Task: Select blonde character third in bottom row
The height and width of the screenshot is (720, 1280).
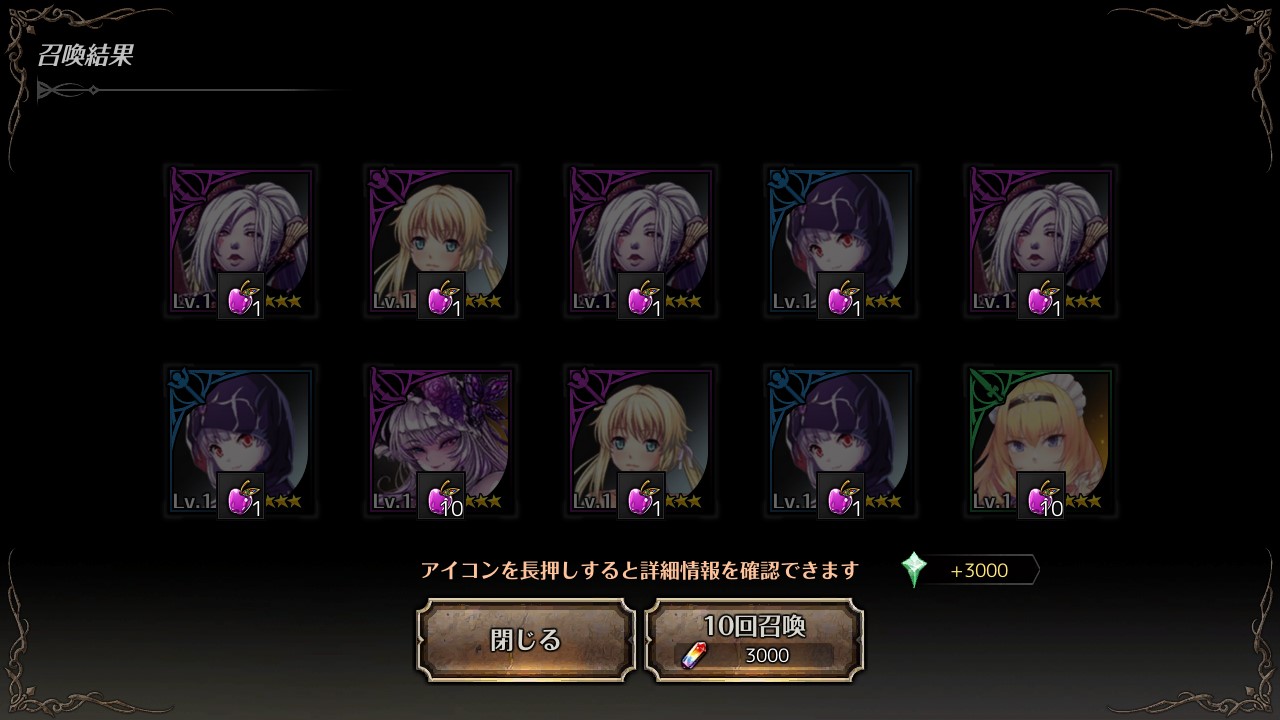Action: pos(641,442)
